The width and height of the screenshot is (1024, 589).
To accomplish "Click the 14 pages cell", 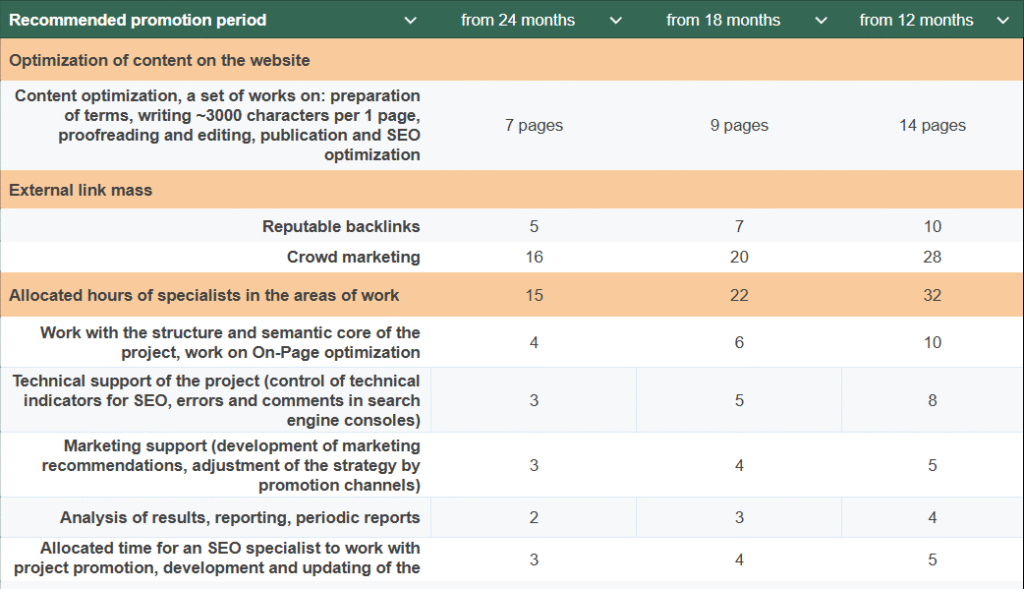I will coord(932,125).
